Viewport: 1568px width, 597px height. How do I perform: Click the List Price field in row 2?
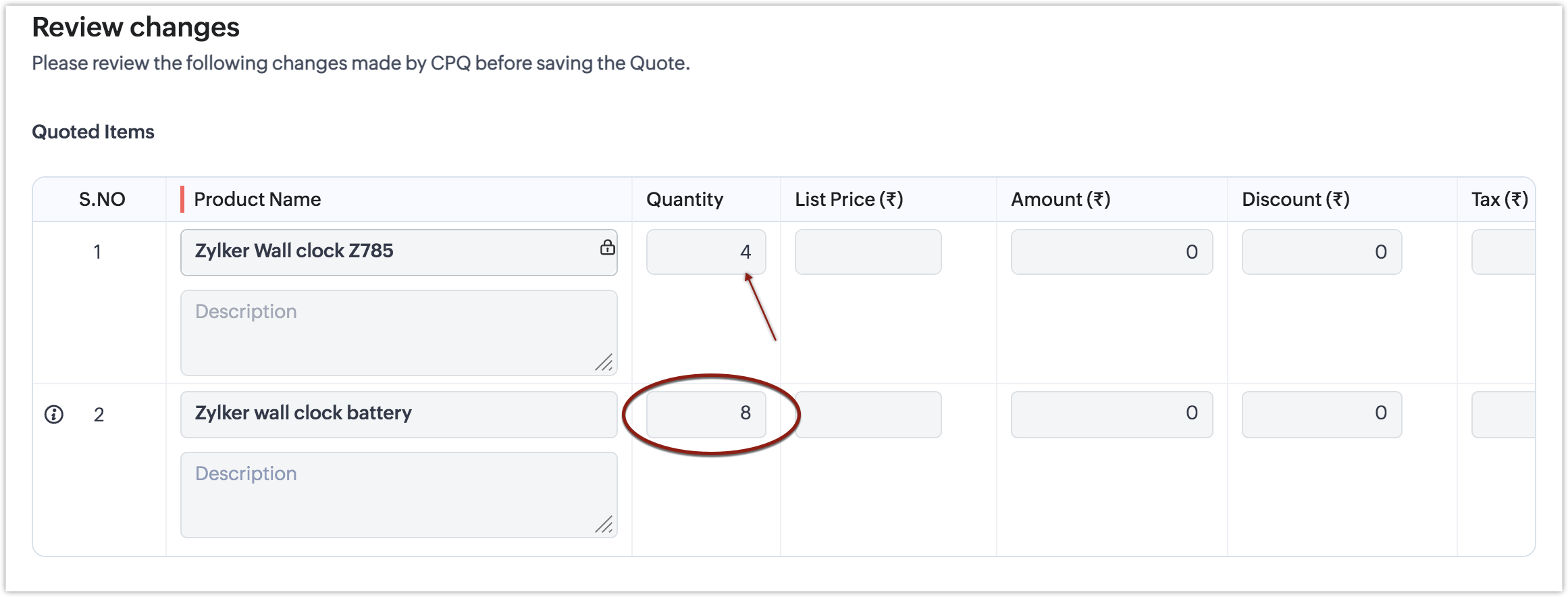[868, 414]
